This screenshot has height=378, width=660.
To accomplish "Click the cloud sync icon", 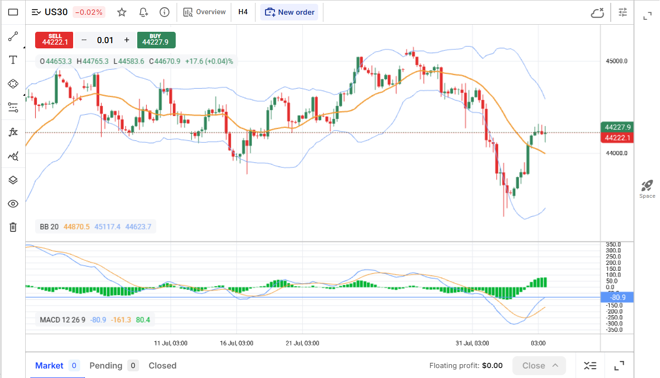I will tap(597, 13).
